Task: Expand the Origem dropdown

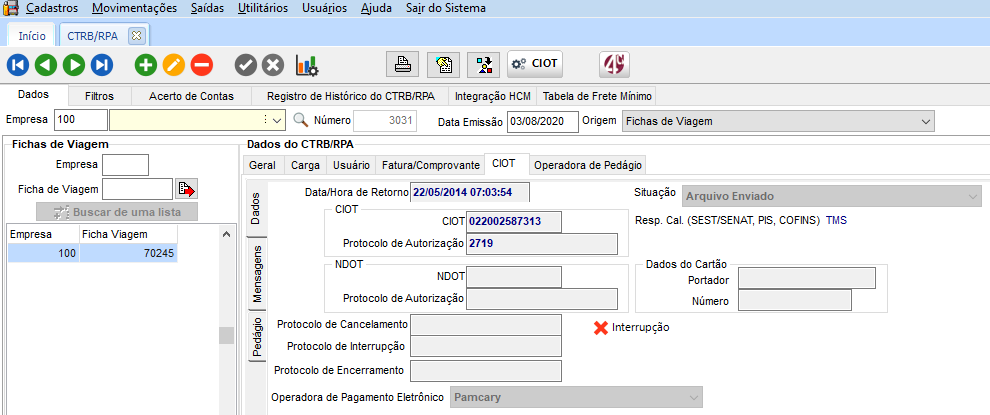Action: point(924,121)
